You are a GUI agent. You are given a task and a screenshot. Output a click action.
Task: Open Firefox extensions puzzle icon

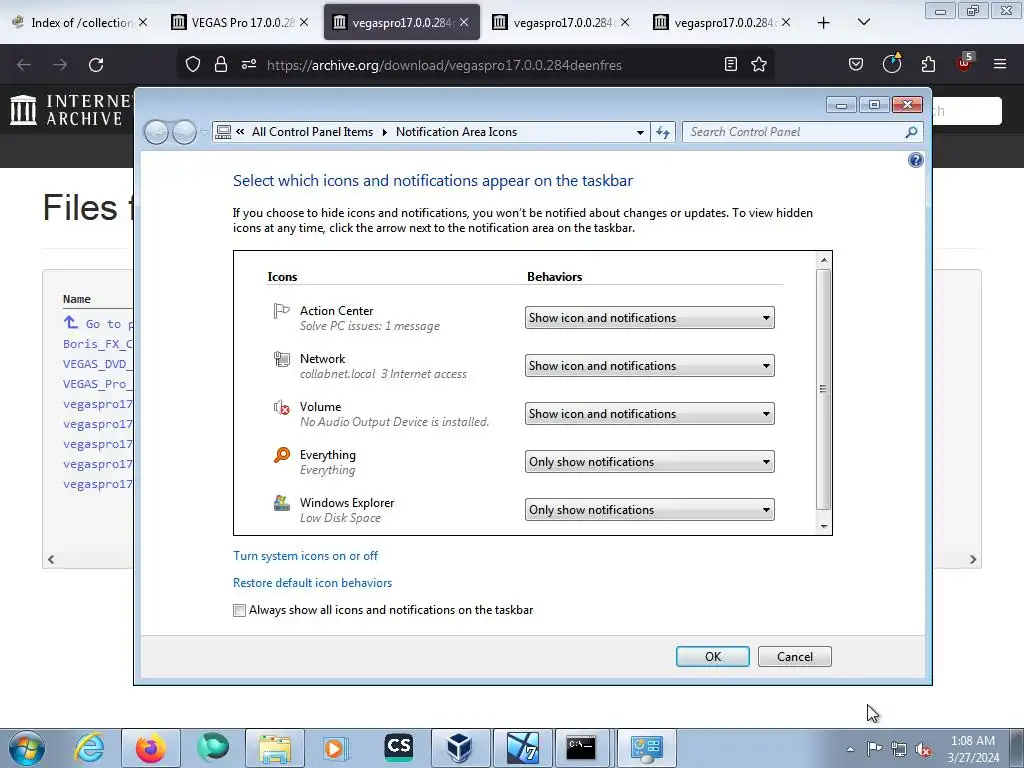tap(928, 64)
